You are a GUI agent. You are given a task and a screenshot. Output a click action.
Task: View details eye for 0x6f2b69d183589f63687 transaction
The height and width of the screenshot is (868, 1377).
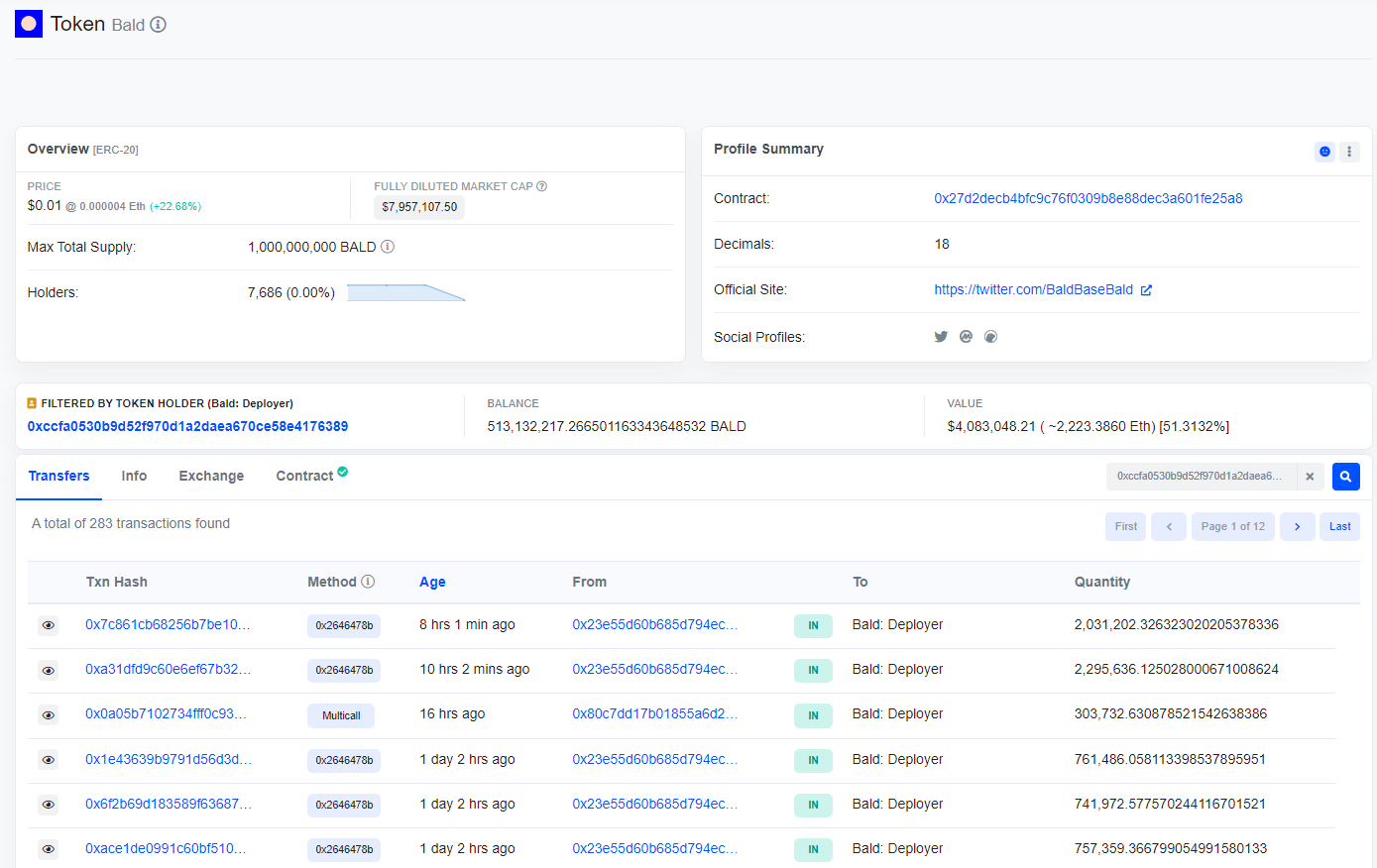[48, 805]
